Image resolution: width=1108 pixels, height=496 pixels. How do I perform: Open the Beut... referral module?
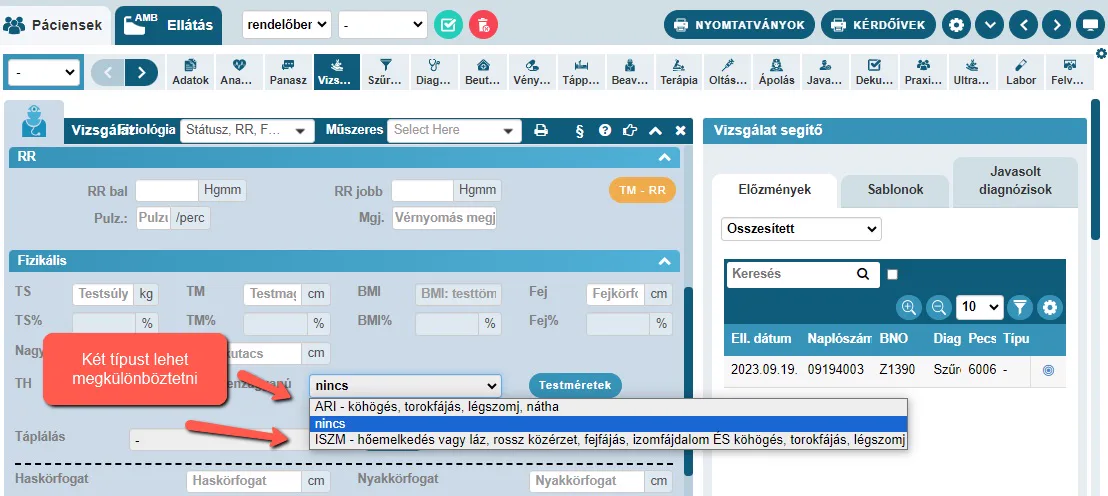pyautogui.click(x=483, y=72)
